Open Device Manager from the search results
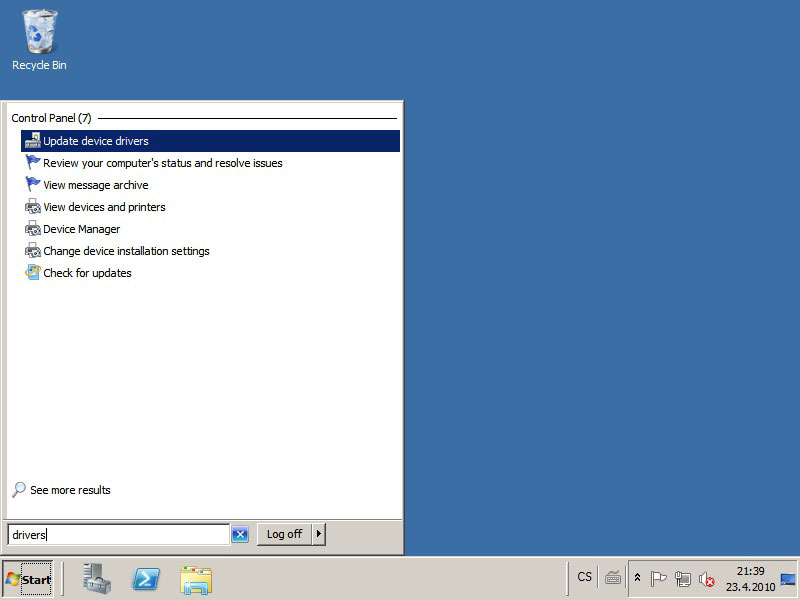Screen dimensions: 800x600 [x=81, y=229]
